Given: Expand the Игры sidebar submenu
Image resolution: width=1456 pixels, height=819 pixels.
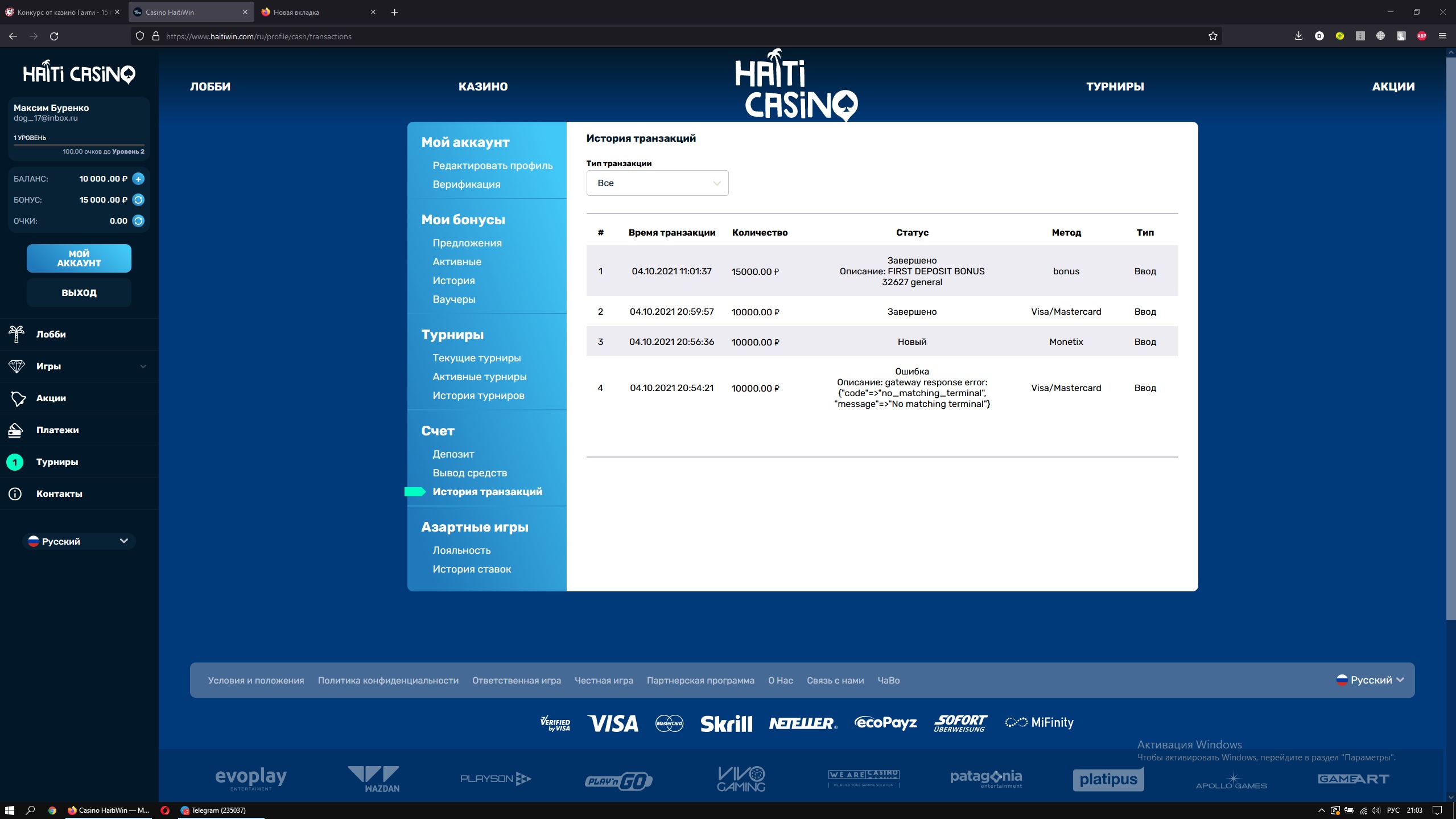Looking at the screenshot, I should (x=143, y=367).
